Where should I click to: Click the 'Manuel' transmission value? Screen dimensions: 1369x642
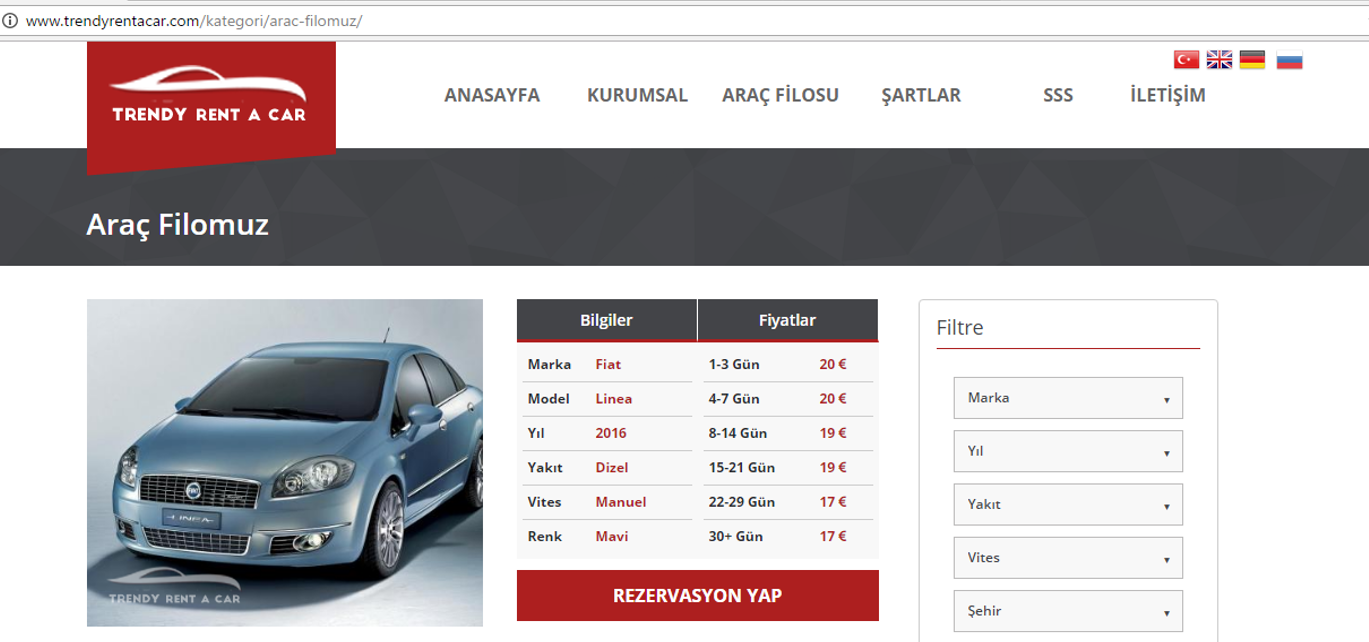point(621,502)
